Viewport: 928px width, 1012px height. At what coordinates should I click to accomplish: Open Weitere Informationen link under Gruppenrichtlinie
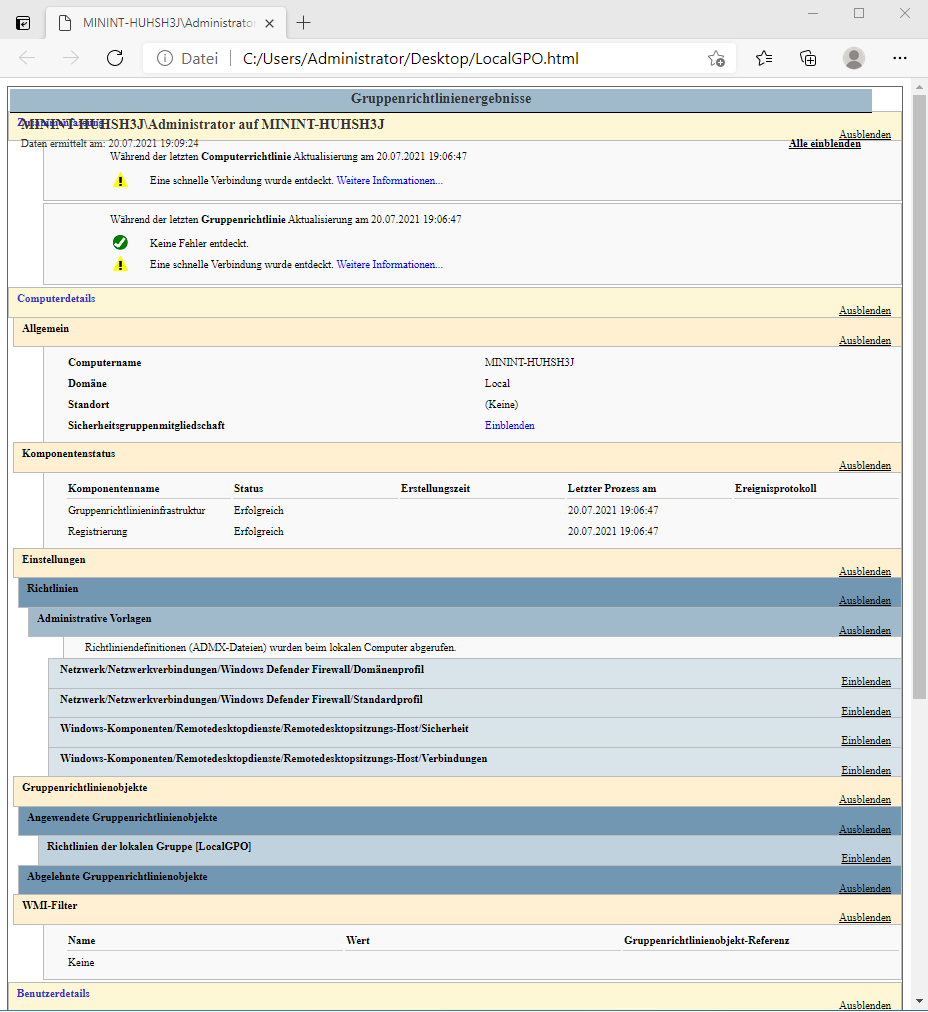pos(390,265)
